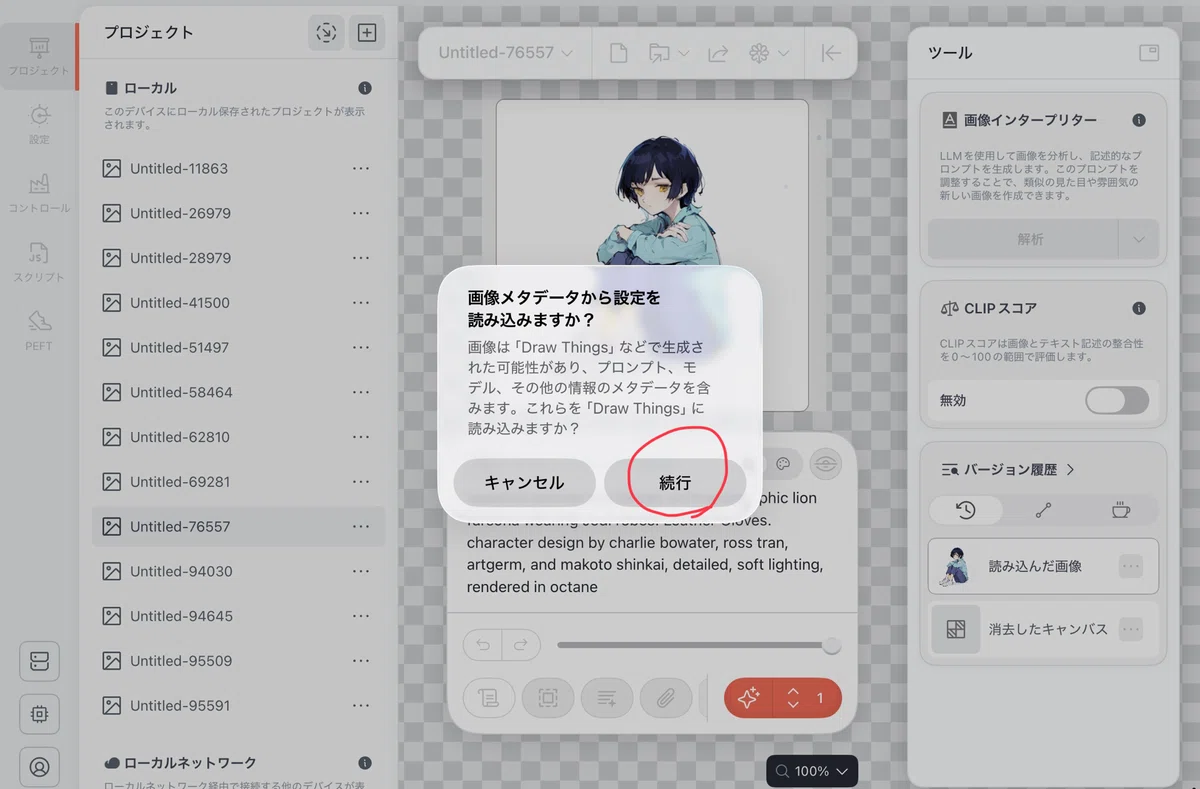
Task: Open the flower icon dropdown in the toolbar
Action: (768, 53)
